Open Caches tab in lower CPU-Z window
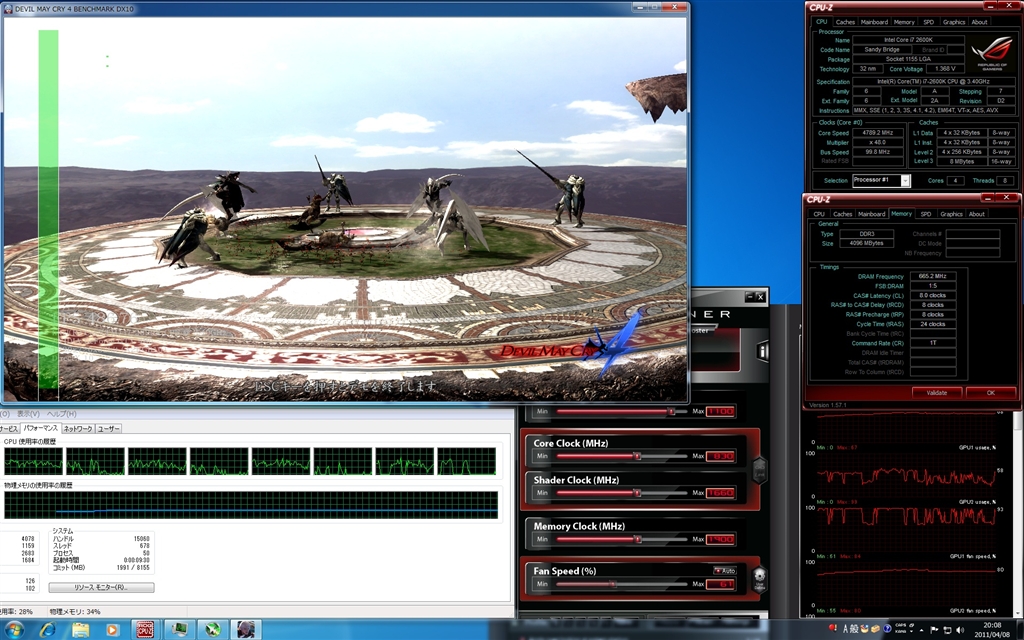The width and height of the screenshot is (1024, 640). click(842, 214)
